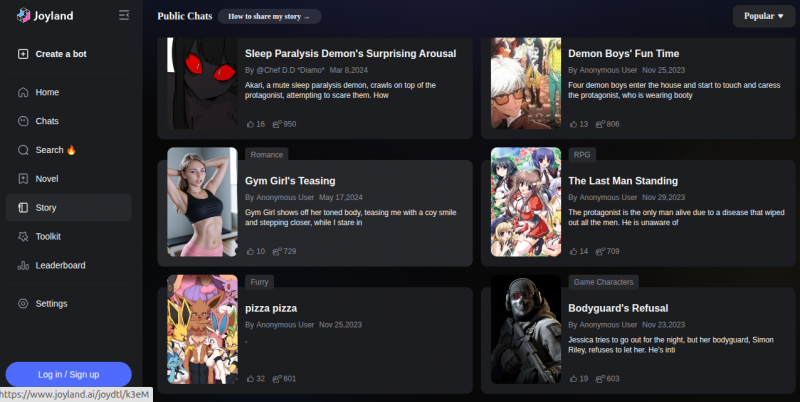800x402 pixels.
Task: Click the Game Characters category tag
Action: [x=603, y=283]
